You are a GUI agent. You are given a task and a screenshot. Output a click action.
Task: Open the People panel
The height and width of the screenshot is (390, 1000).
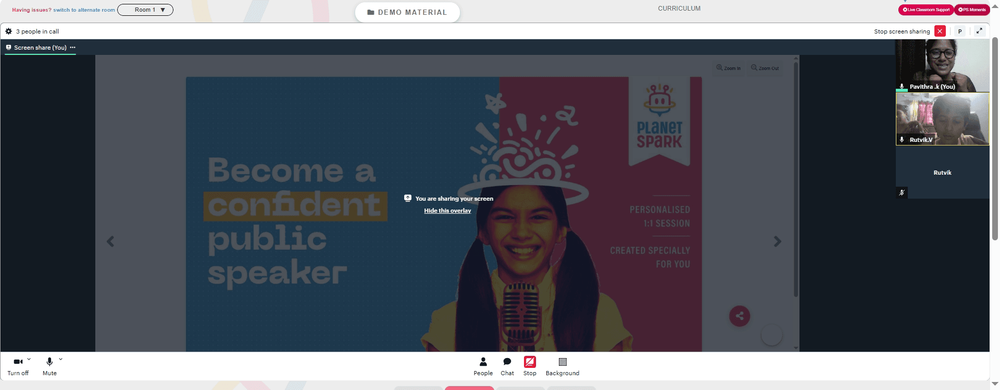(x=483, y=366)
